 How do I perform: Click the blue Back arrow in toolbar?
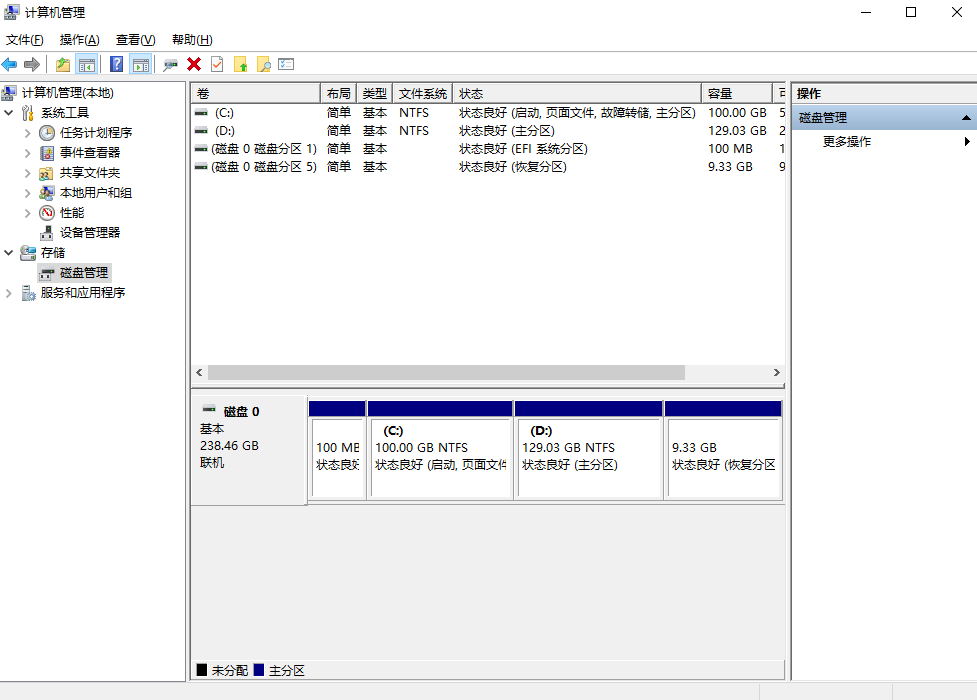(10, 64)
